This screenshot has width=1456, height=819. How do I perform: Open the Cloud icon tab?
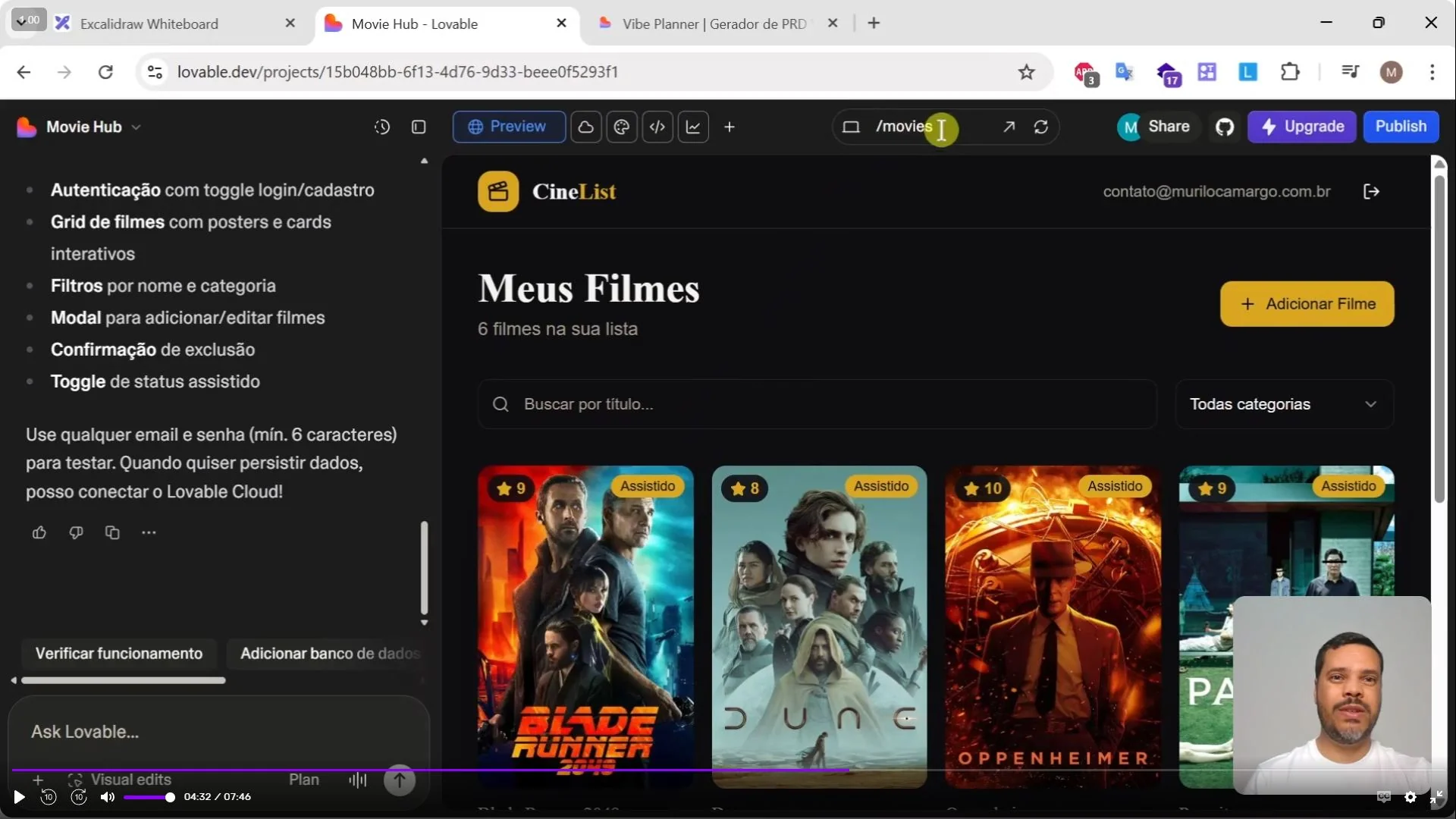pyautogui.click(x=586, y=127)
